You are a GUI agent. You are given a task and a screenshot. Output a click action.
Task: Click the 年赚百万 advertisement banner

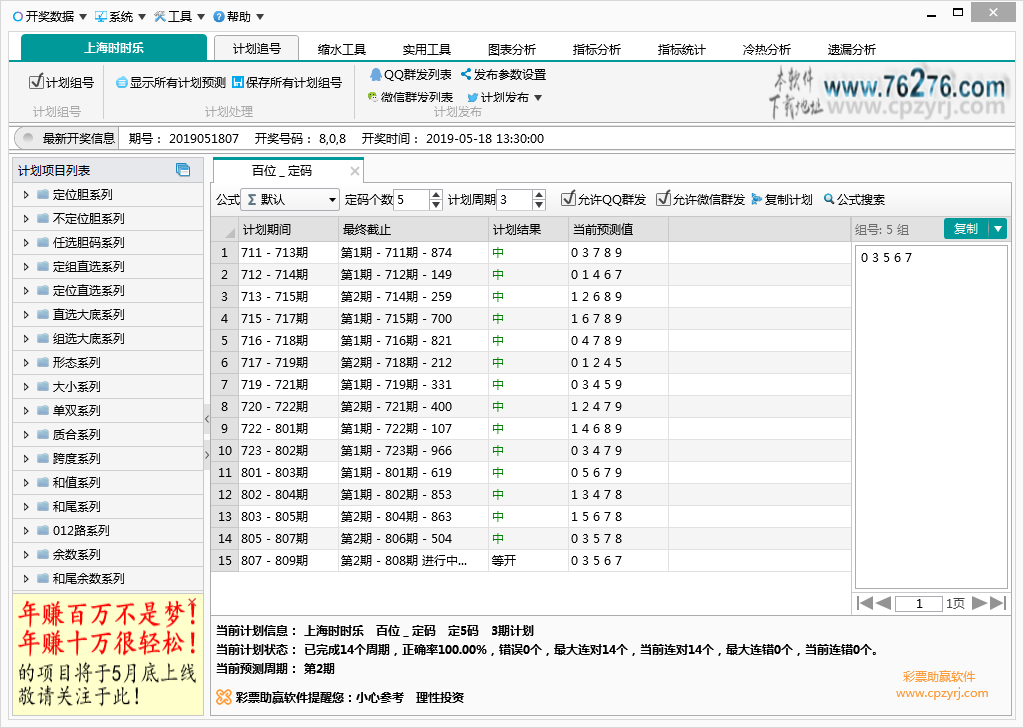108,654
